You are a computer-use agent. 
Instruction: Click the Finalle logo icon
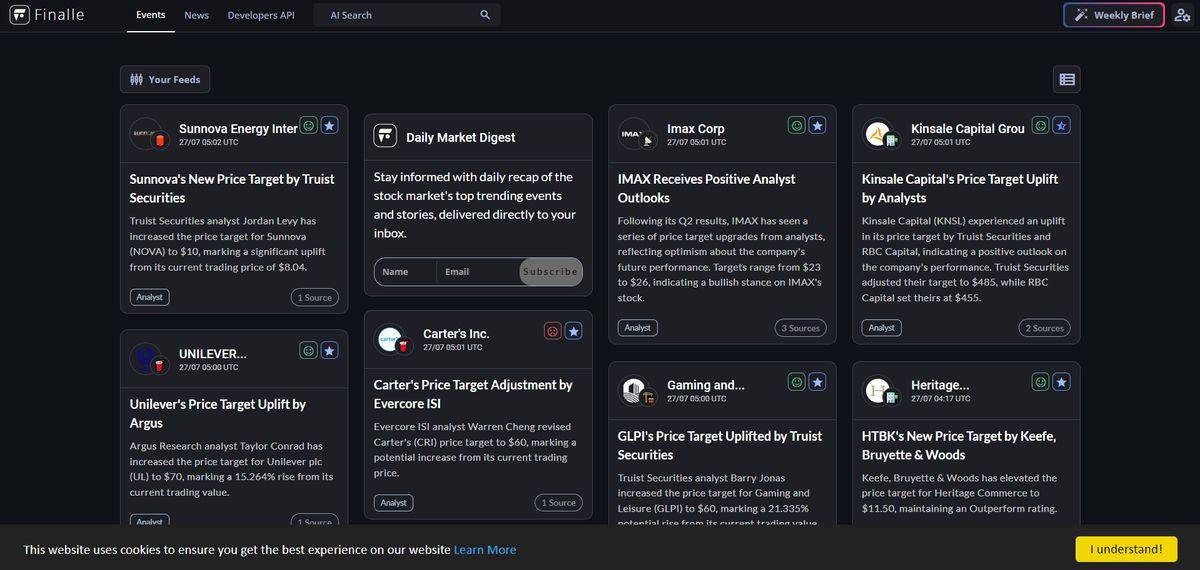pyautogui.click(x=19, y=15)
